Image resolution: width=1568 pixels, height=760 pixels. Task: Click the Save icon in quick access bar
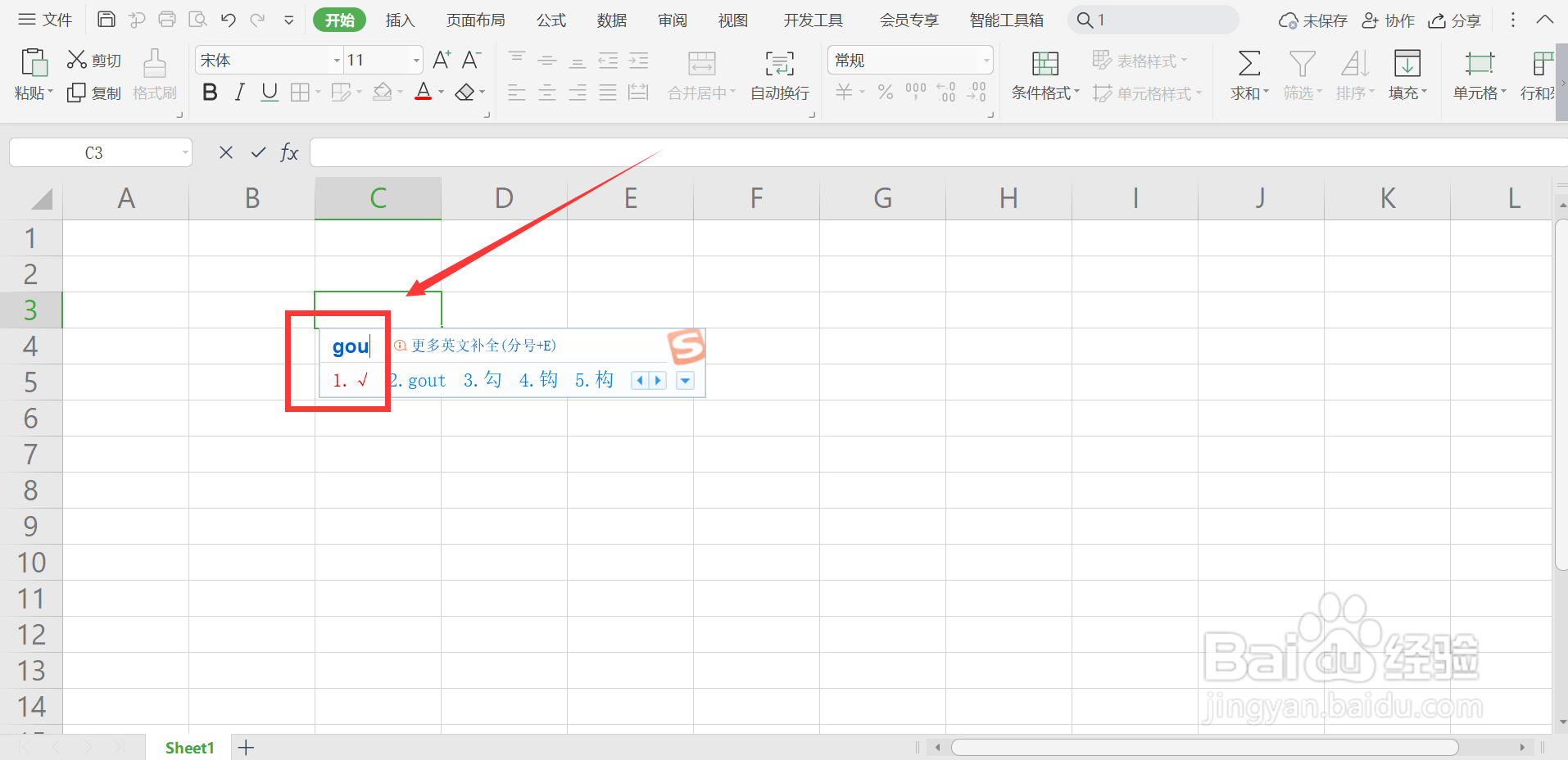pyautogui.click(x=106, y=20)
